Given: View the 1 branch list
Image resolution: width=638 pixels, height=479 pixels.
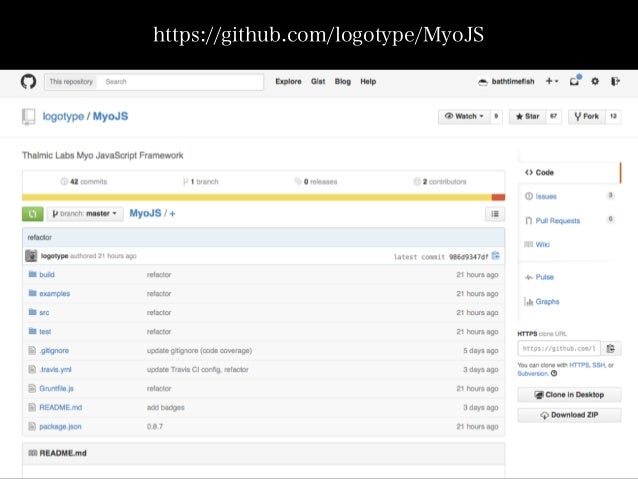Looking at the screenshot, I should (201, 182).
